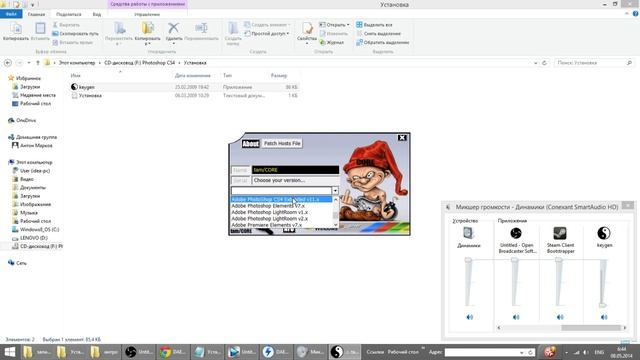Switch to the Главная ribbon tab
Screen dimensions: 640x360
click(x=36, y=14)
